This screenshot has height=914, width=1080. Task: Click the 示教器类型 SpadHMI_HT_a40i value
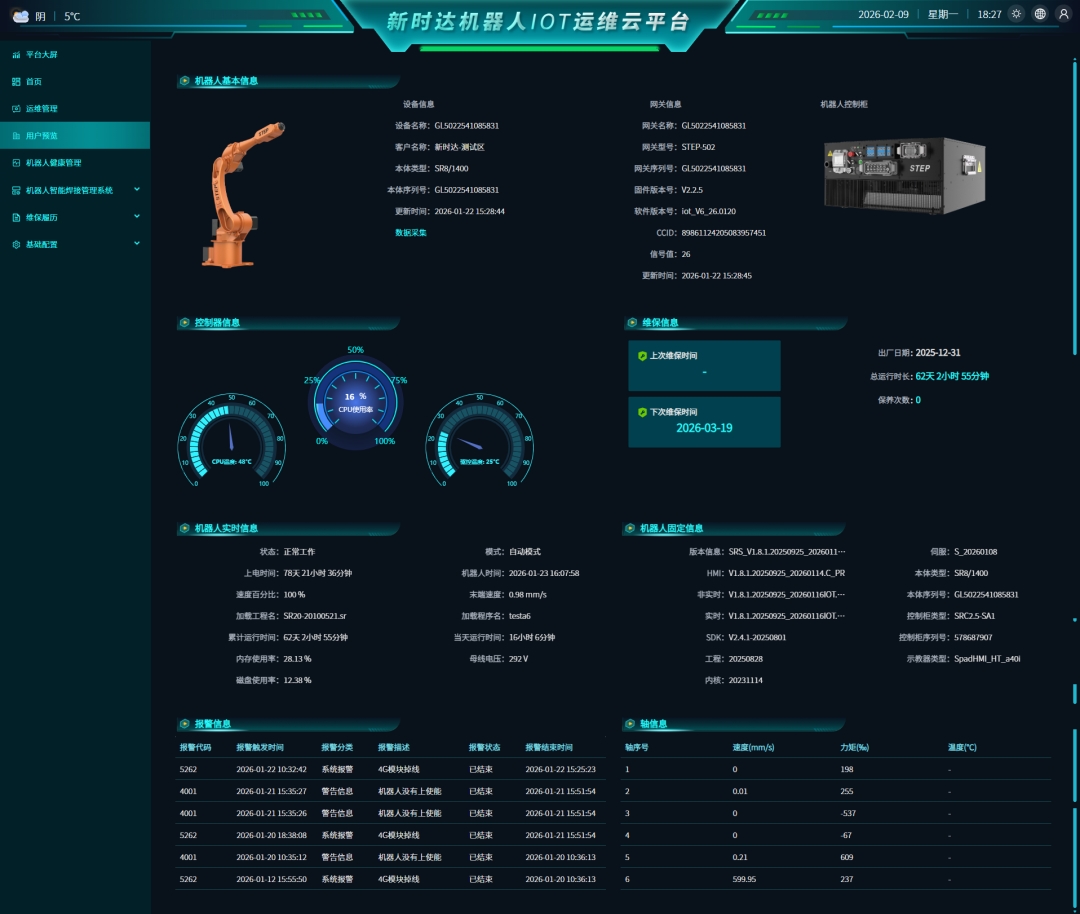[987, 659]
